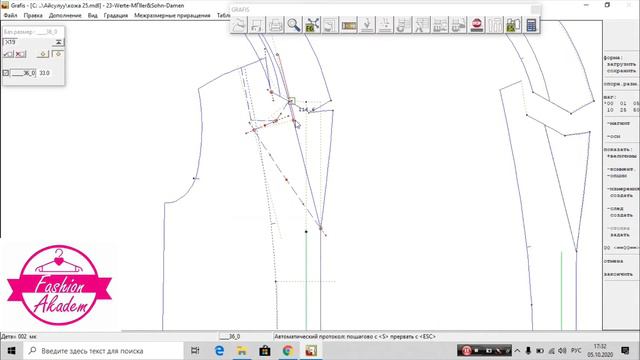Toggle the checkbox beside size 36_0
Viewport: 640px width, 360px height.
6,73
